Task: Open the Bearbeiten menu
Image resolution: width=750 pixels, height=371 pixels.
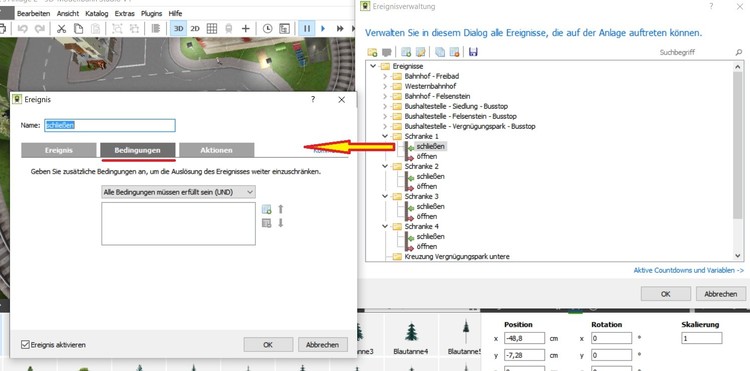Action: pyautogui.click(x=33, y=13)
